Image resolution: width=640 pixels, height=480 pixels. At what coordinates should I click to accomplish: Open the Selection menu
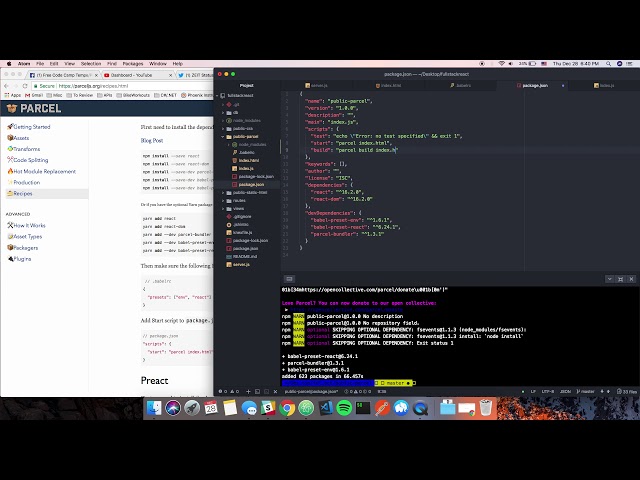click(x=91, y=64)
